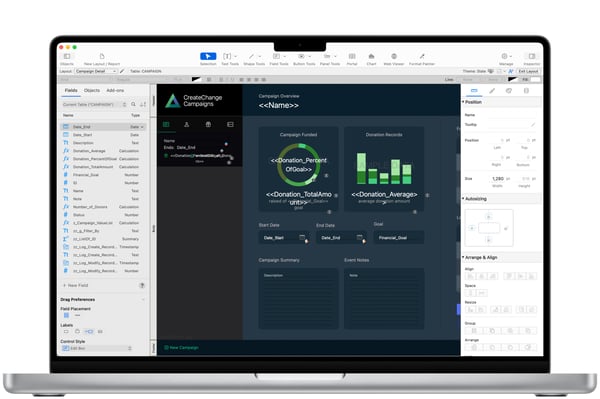The image size is (600, 399).
Task: Toggle the Inspector pane toolbar icon
Action: [x=532, y=56]
